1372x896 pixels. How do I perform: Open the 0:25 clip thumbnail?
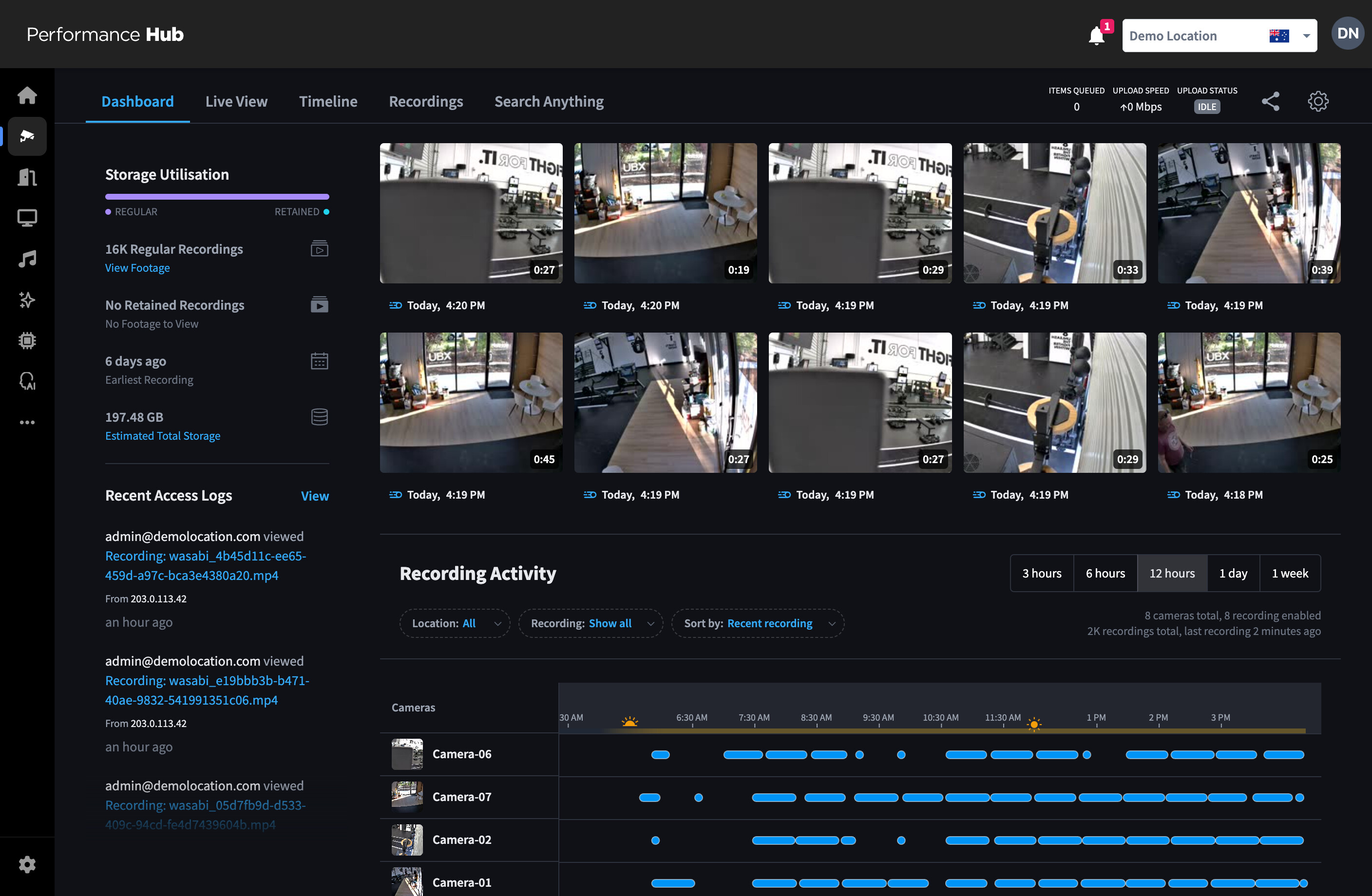point(1249,402)
